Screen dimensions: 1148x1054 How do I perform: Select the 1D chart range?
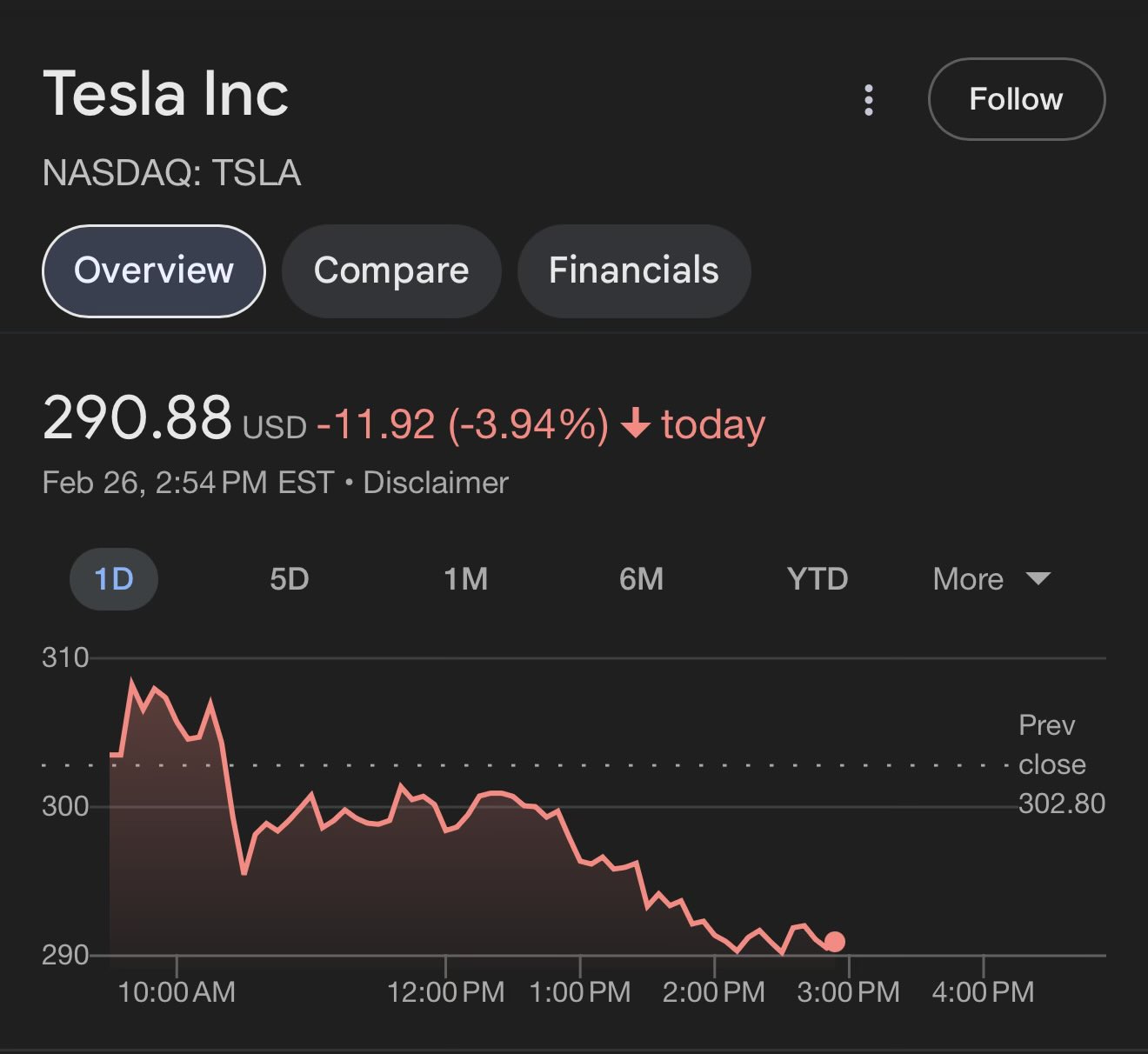click(114, 579)
